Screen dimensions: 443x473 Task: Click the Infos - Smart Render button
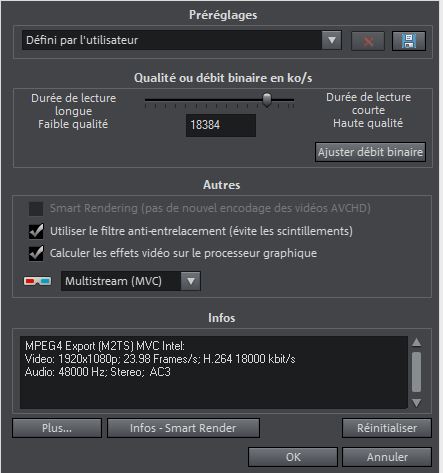tap(183, 428)
